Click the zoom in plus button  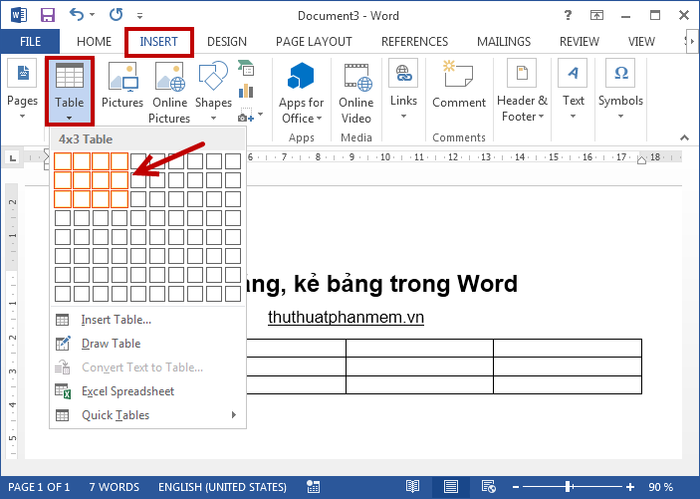tap(630, 487)
